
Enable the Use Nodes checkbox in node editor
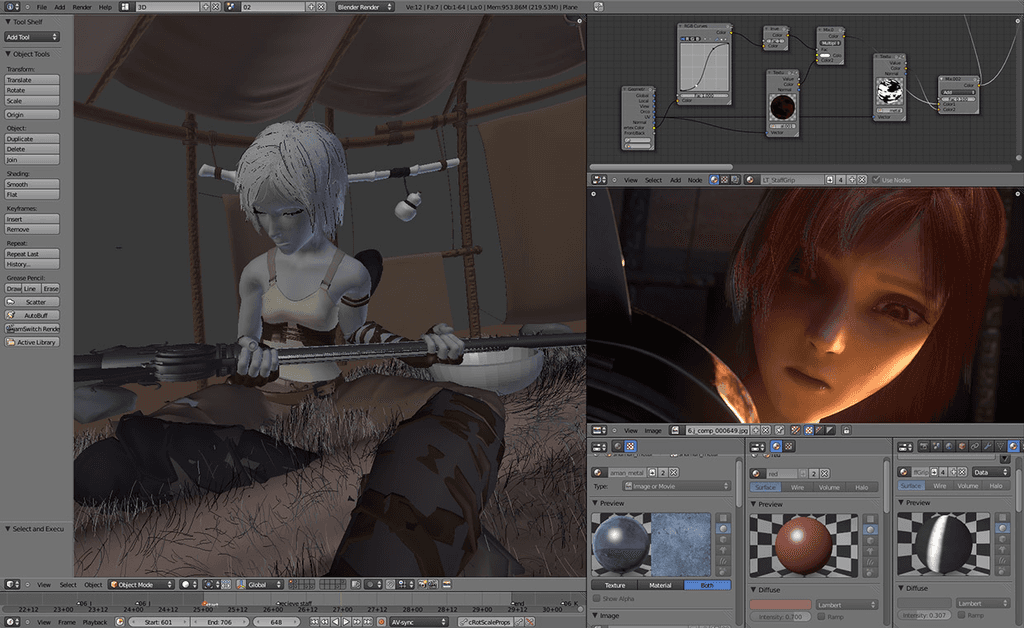(x=874, y=180)
